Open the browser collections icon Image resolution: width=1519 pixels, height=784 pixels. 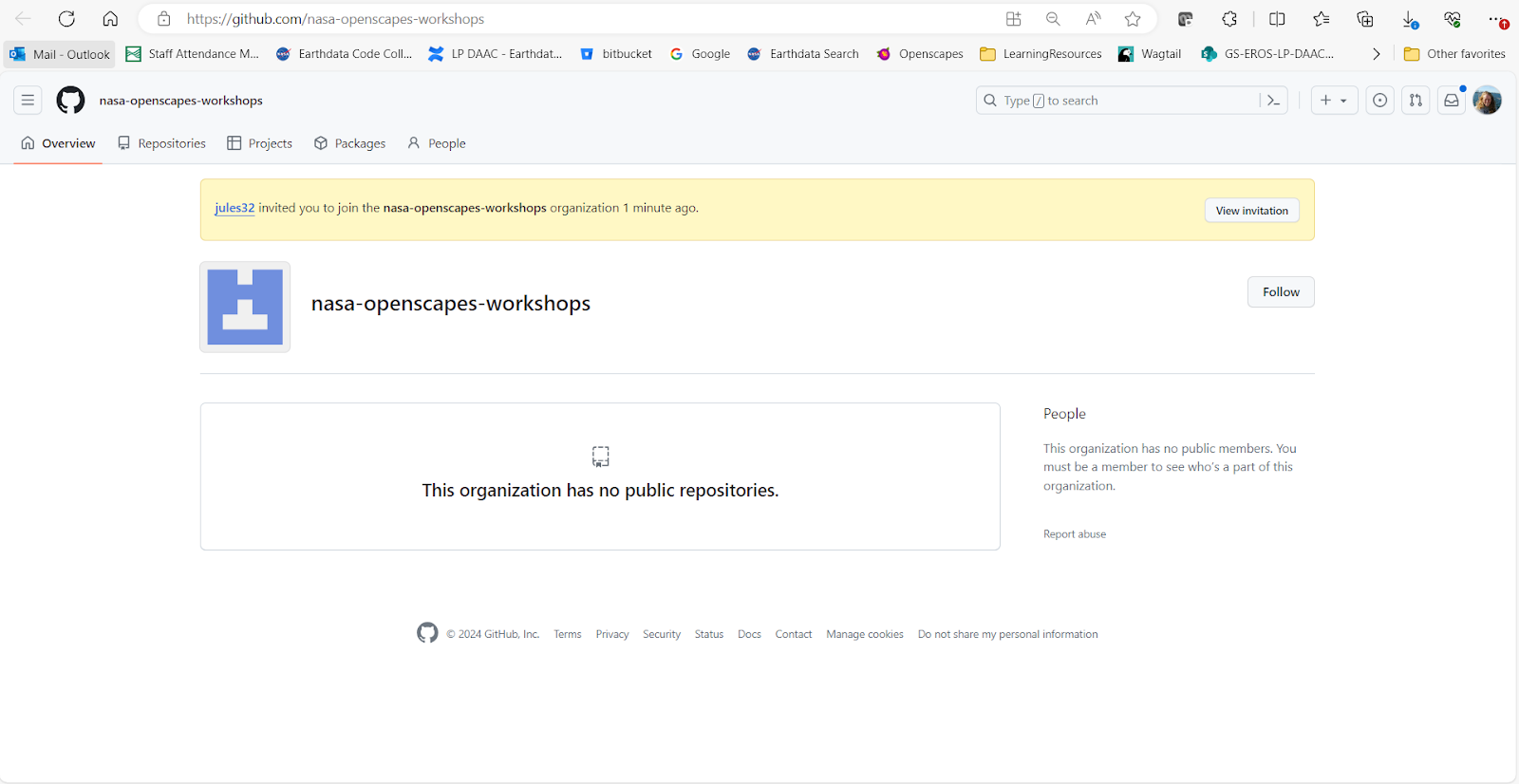pyautogui.click(x=1365, y=19)
